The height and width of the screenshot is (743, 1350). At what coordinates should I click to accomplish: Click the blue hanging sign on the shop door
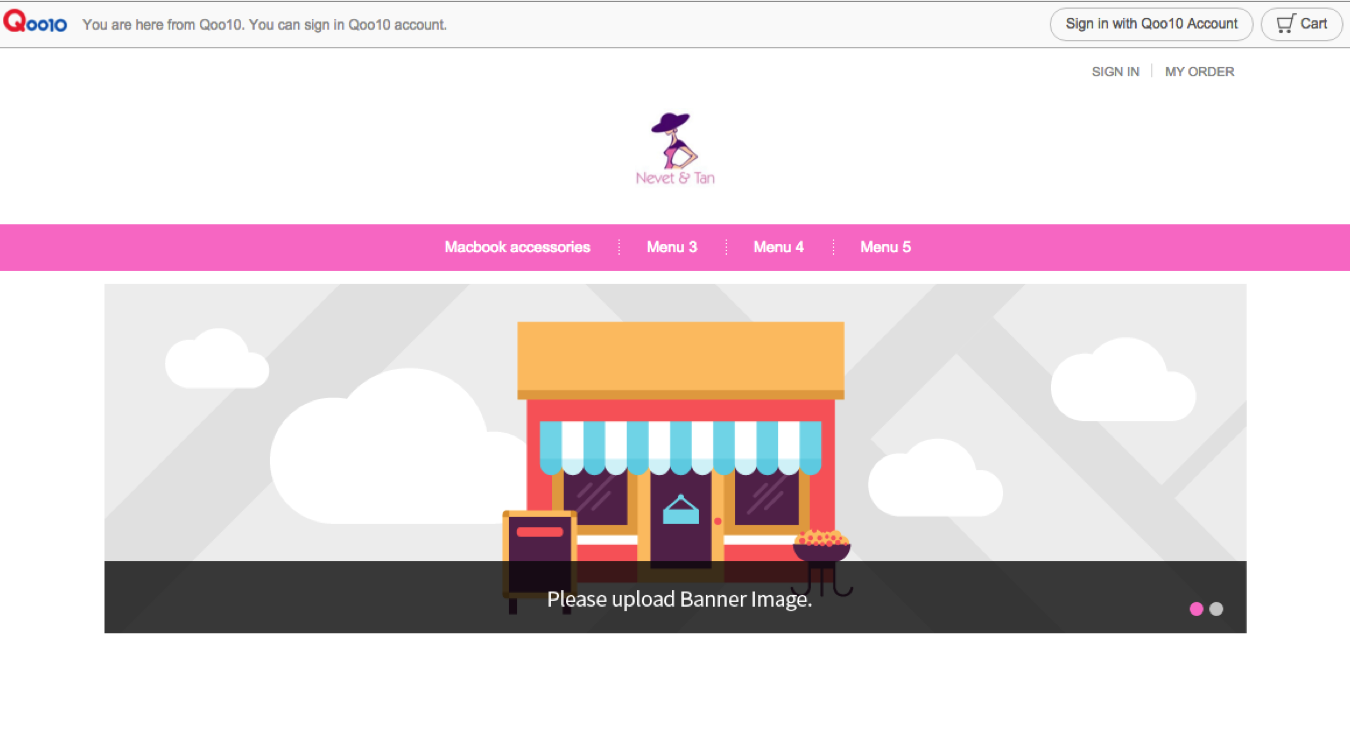pos(681,510)
